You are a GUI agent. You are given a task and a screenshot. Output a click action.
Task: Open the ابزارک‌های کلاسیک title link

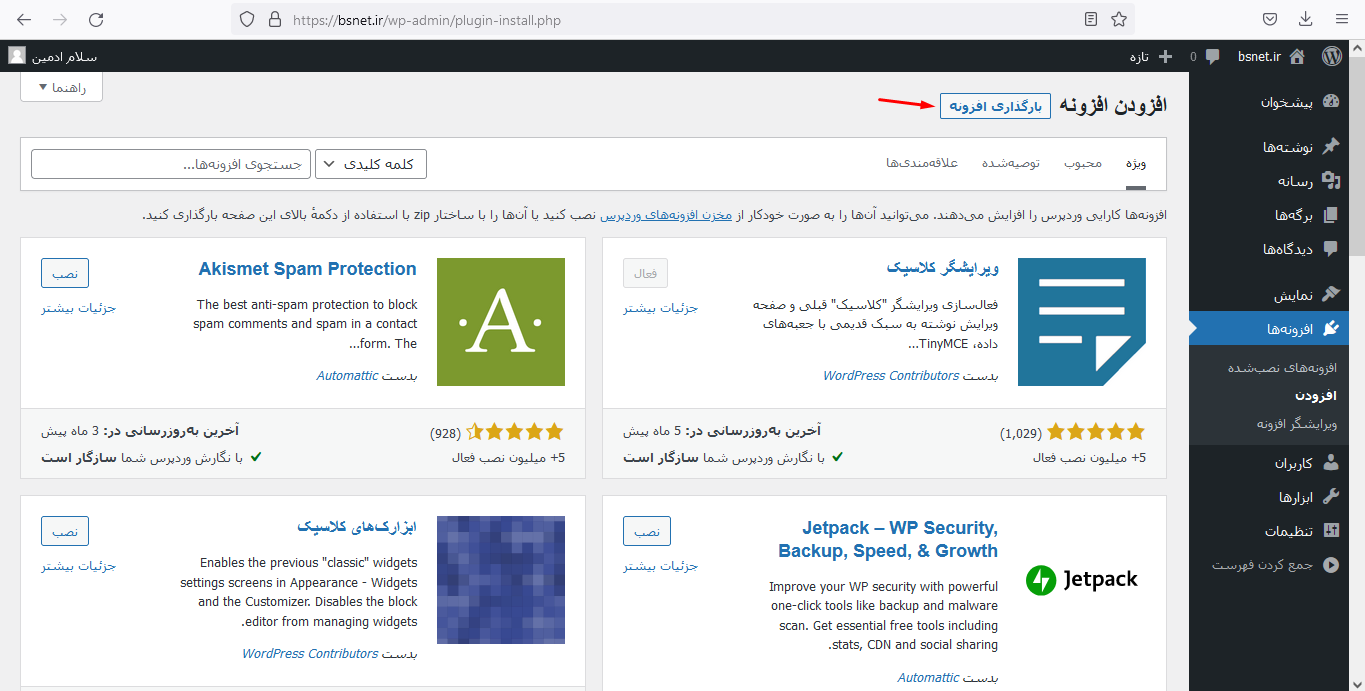click(x=357, y=527)
